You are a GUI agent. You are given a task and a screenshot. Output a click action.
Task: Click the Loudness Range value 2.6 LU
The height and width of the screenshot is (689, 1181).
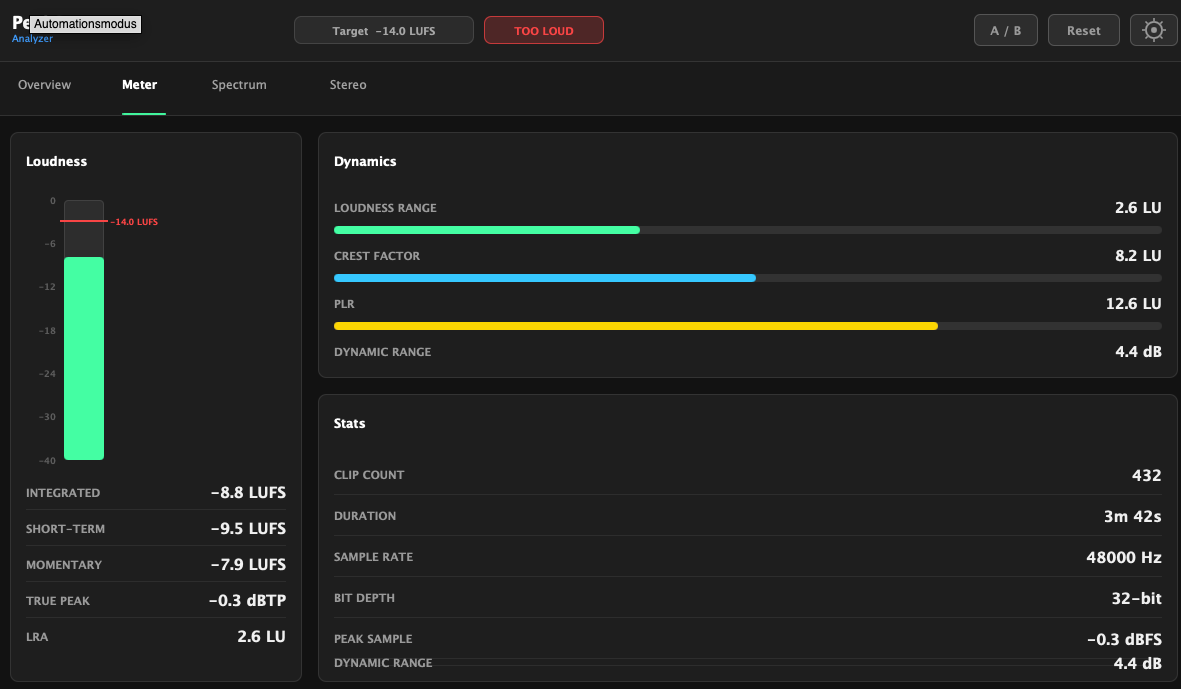pyautogui.click(x=1138, y=208)
